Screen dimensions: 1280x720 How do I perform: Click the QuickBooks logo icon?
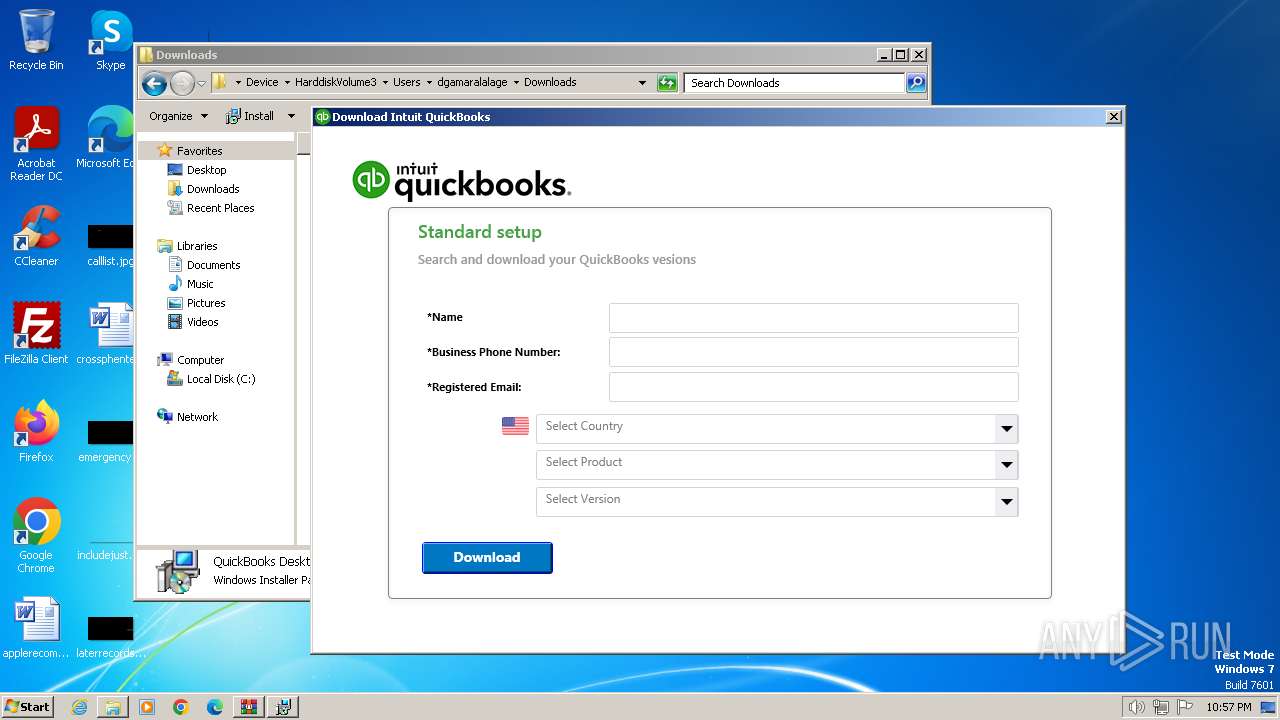[x=371, y=180]
